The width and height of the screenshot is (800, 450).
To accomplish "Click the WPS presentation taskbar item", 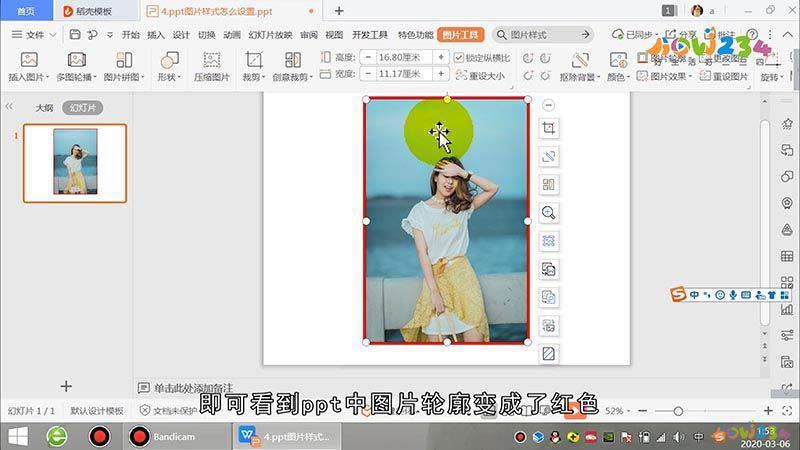I will coord(286,437).
